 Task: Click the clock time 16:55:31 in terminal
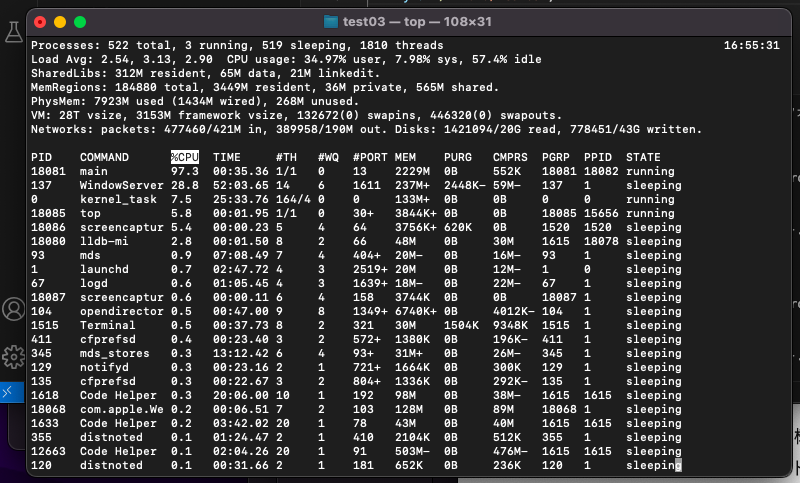pos(752,45)
